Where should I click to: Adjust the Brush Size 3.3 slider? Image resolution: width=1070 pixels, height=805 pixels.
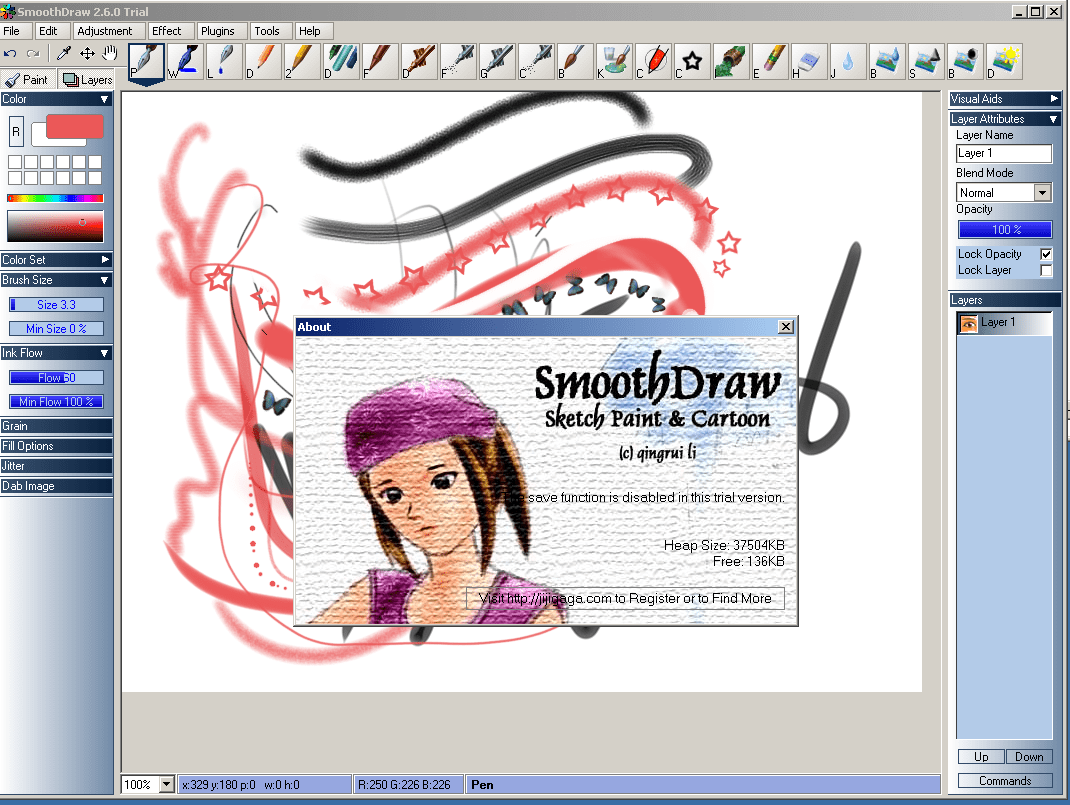(x=57, y=304)
